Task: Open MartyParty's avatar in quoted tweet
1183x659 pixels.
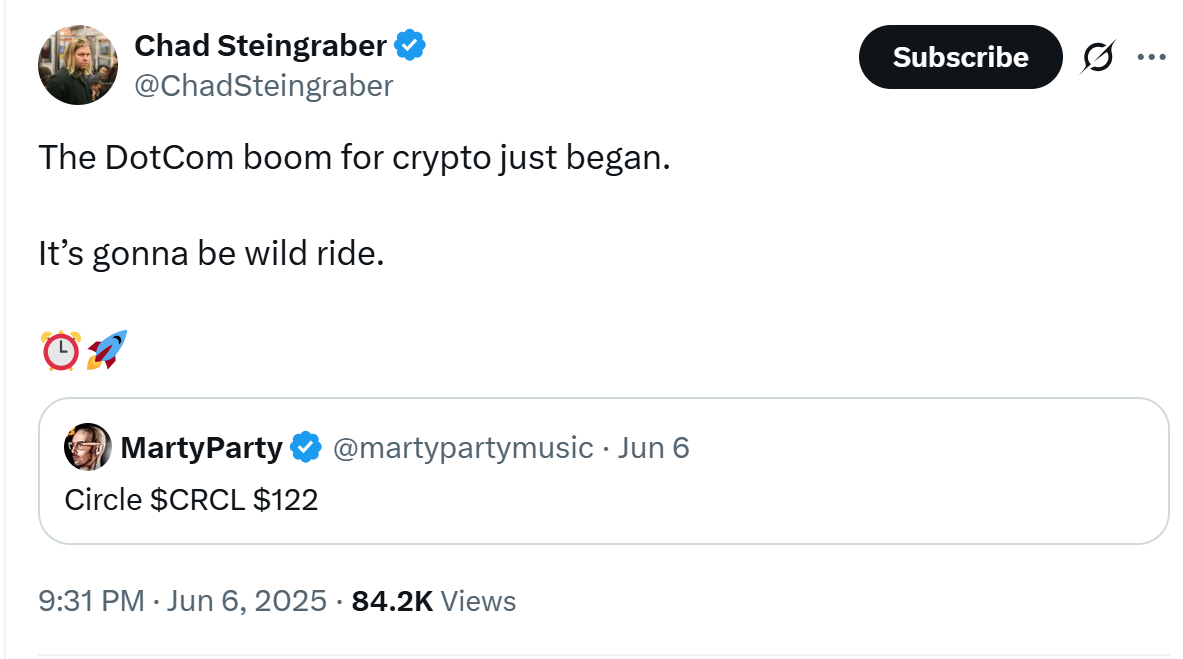Action: [87, 447]
